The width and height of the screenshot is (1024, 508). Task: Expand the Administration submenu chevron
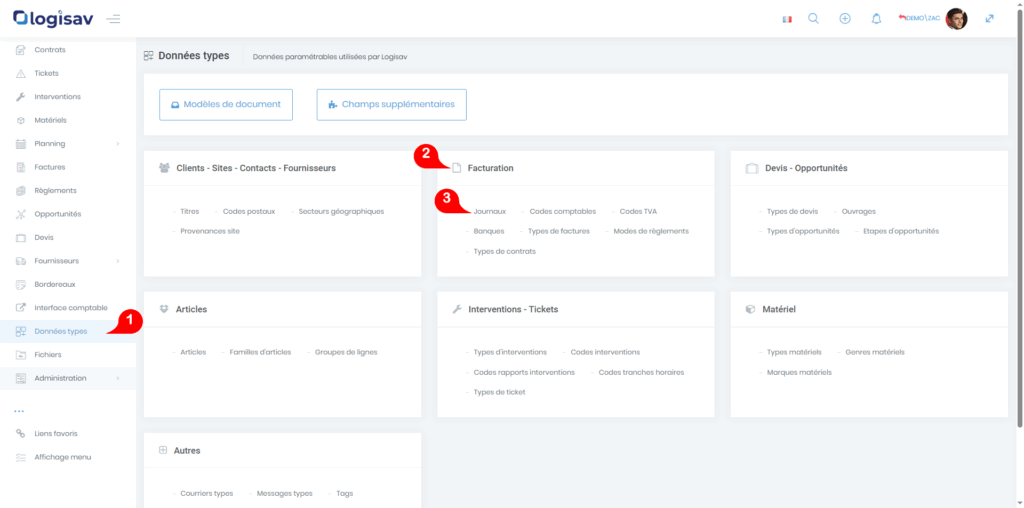(x=118, y=378)
